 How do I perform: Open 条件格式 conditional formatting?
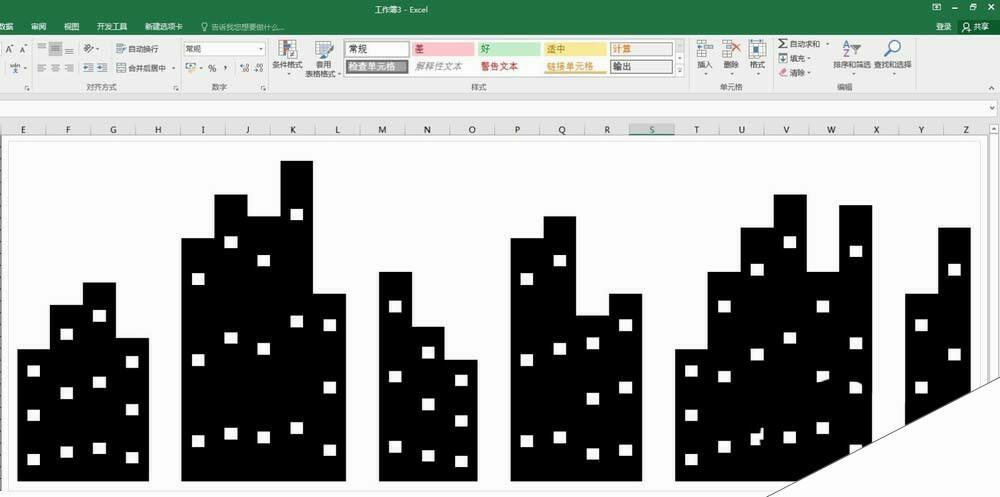287,58
